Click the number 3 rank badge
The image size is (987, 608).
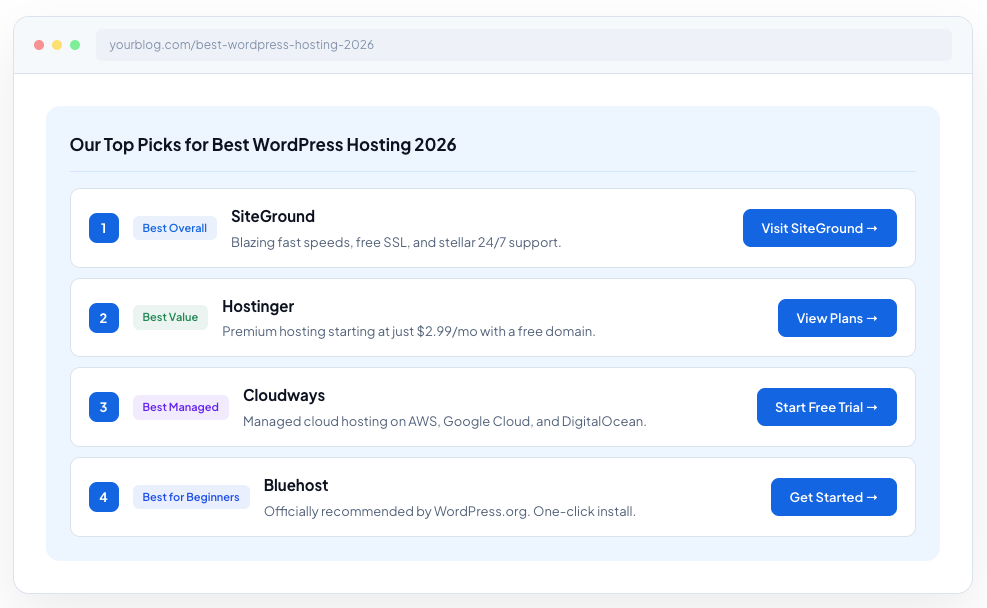click(104, 407)
